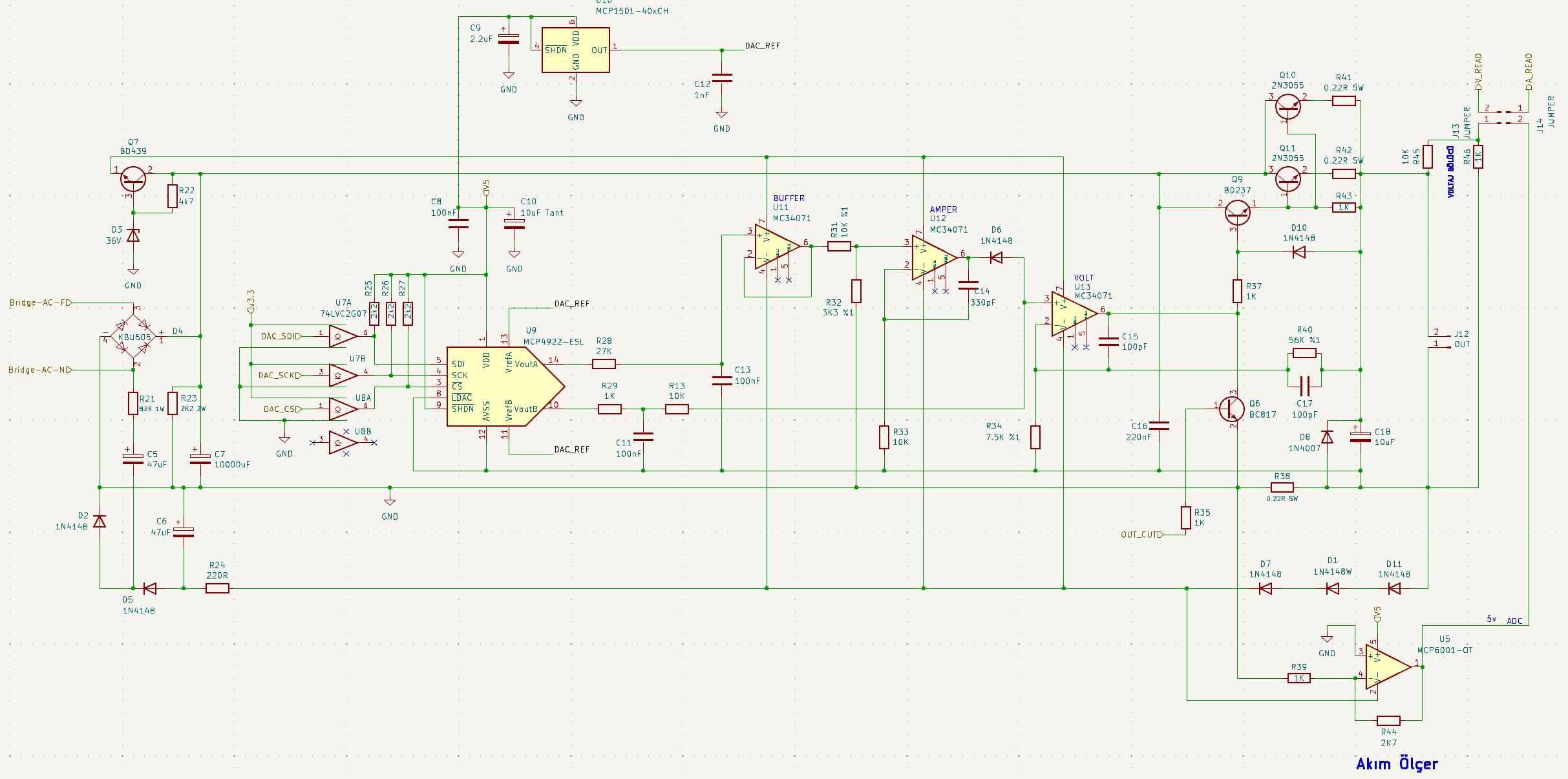The image size is (1568, 779).
Task: Select the U13 VOLT op-amp triangle
Action: [1074, 314]
